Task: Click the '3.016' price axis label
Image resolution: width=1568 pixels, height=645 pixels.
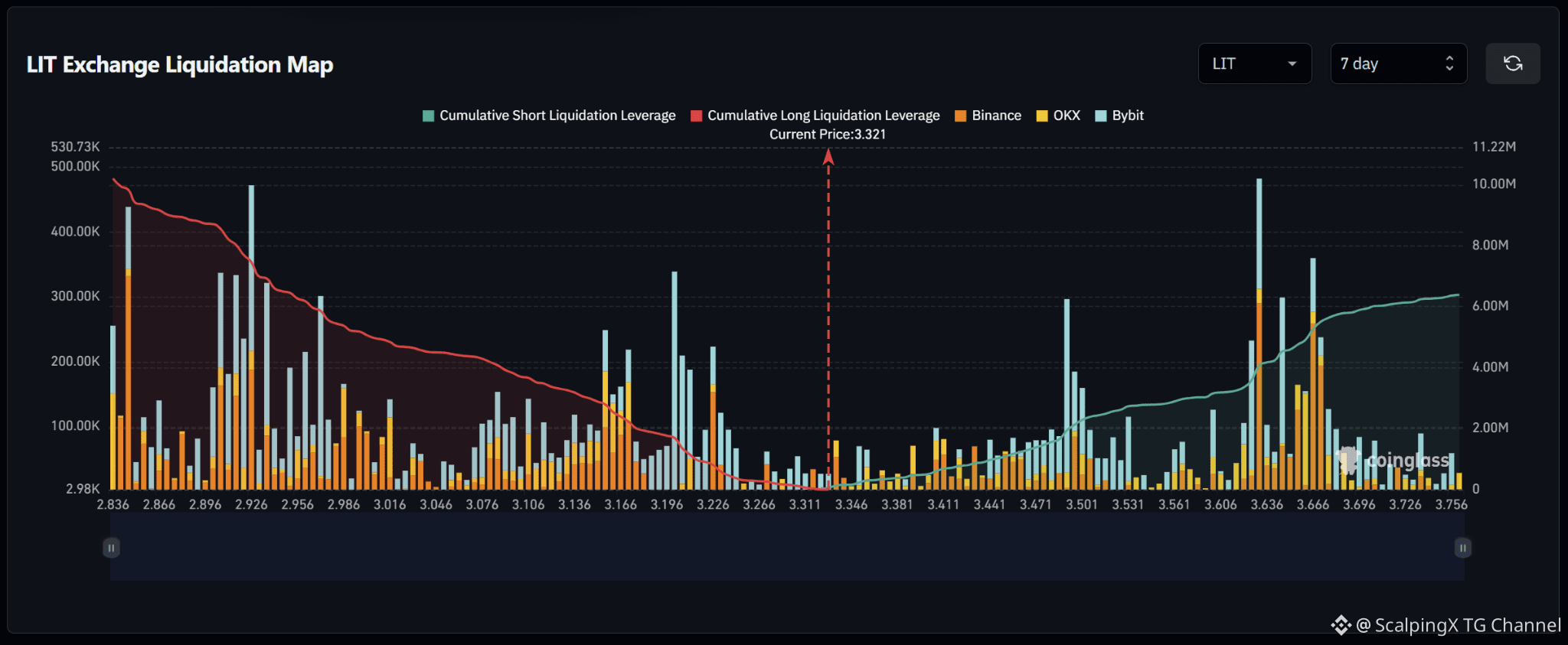Action: tap(390, 505)
